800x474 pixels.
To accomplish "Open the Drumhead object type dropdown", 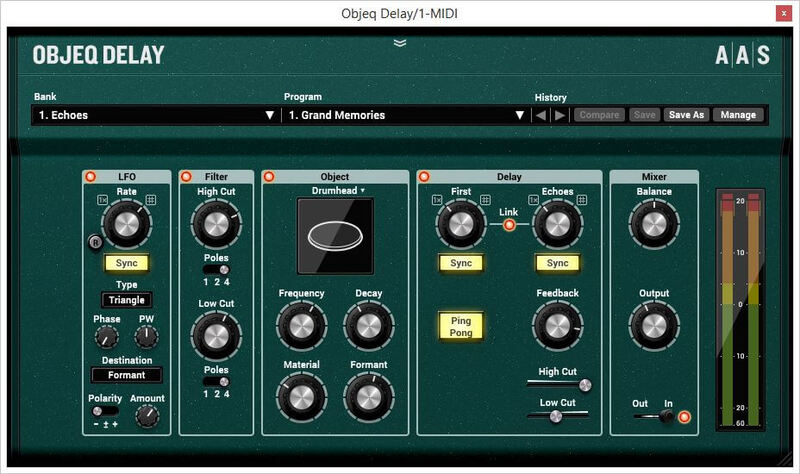I will click(335, 190).
